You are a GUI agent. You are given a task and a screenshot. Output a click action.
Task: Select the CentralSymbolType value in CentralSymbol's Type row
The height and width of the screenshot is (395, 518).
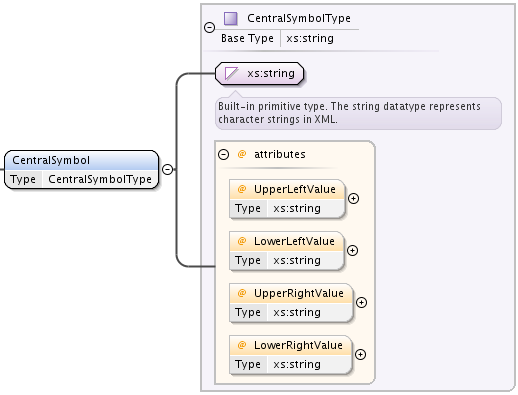coord(100,179)
